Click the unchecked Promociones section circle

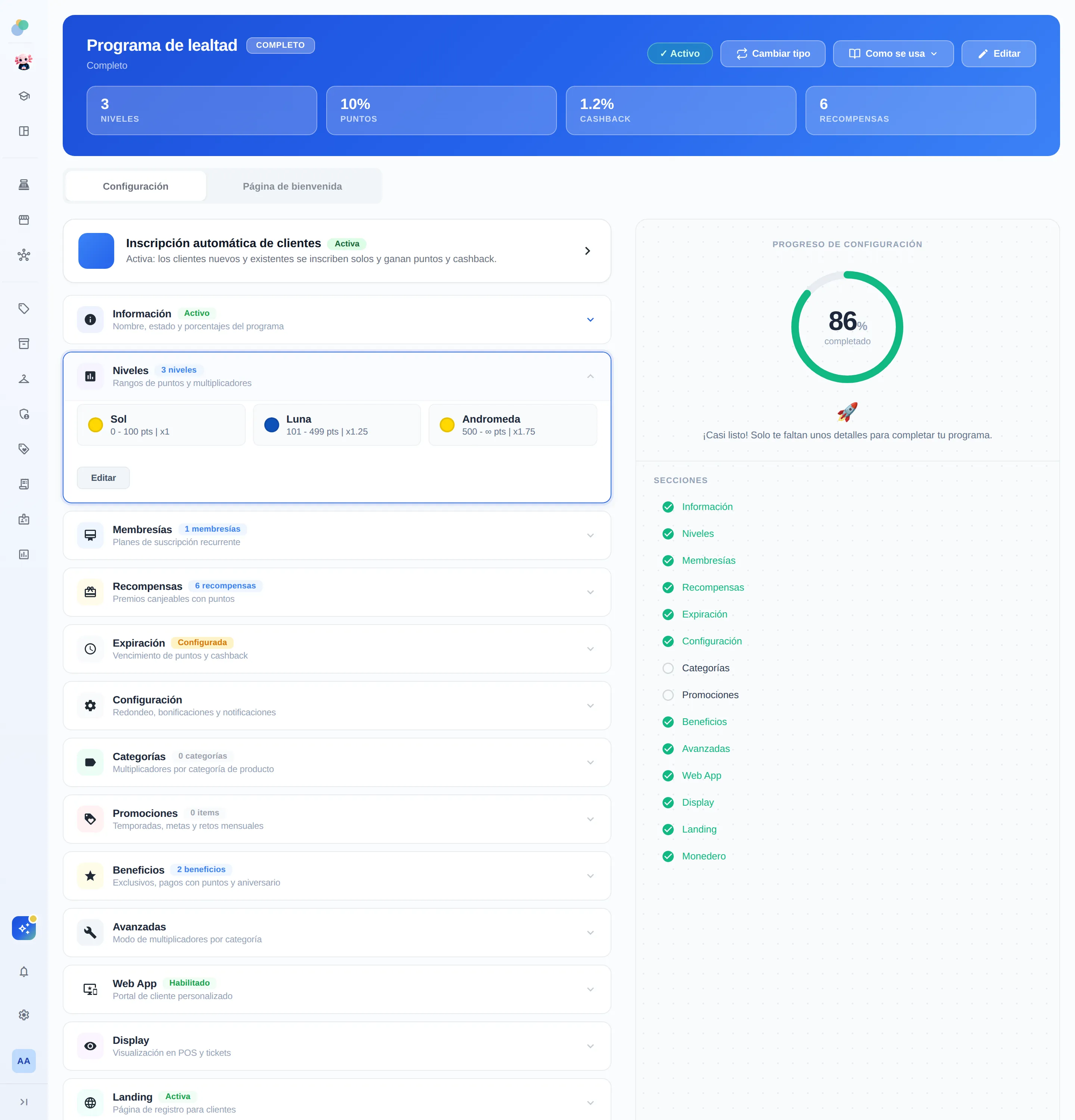[x=668, y=695]
